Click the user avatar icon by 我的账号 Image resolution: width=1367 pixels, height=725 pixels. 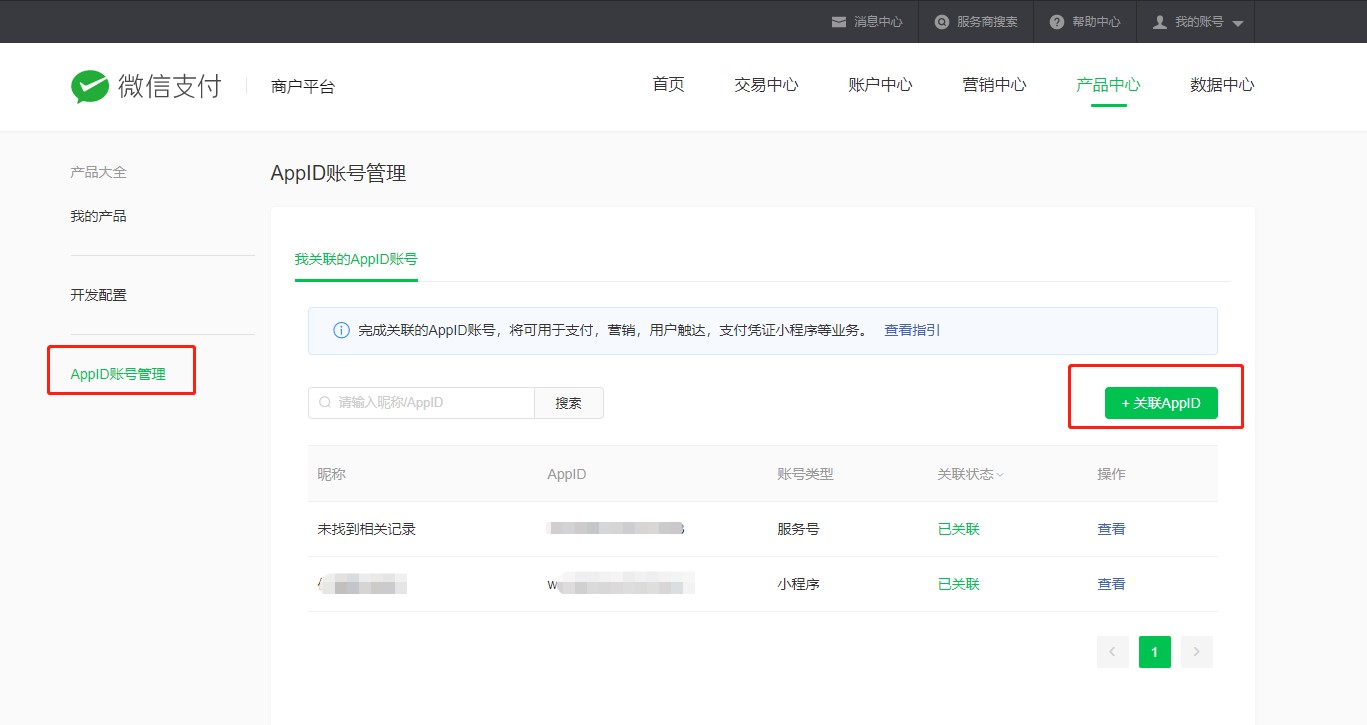(x=1160, y=22)
